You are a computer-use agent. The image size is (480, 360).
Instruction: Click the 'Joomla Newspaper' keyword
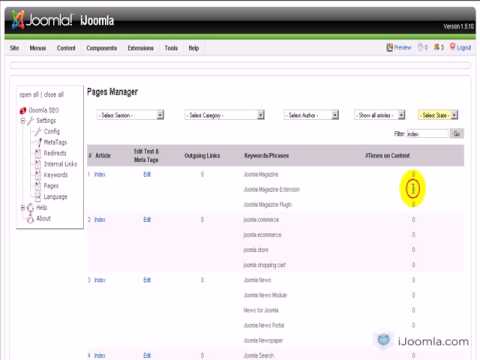263,341
